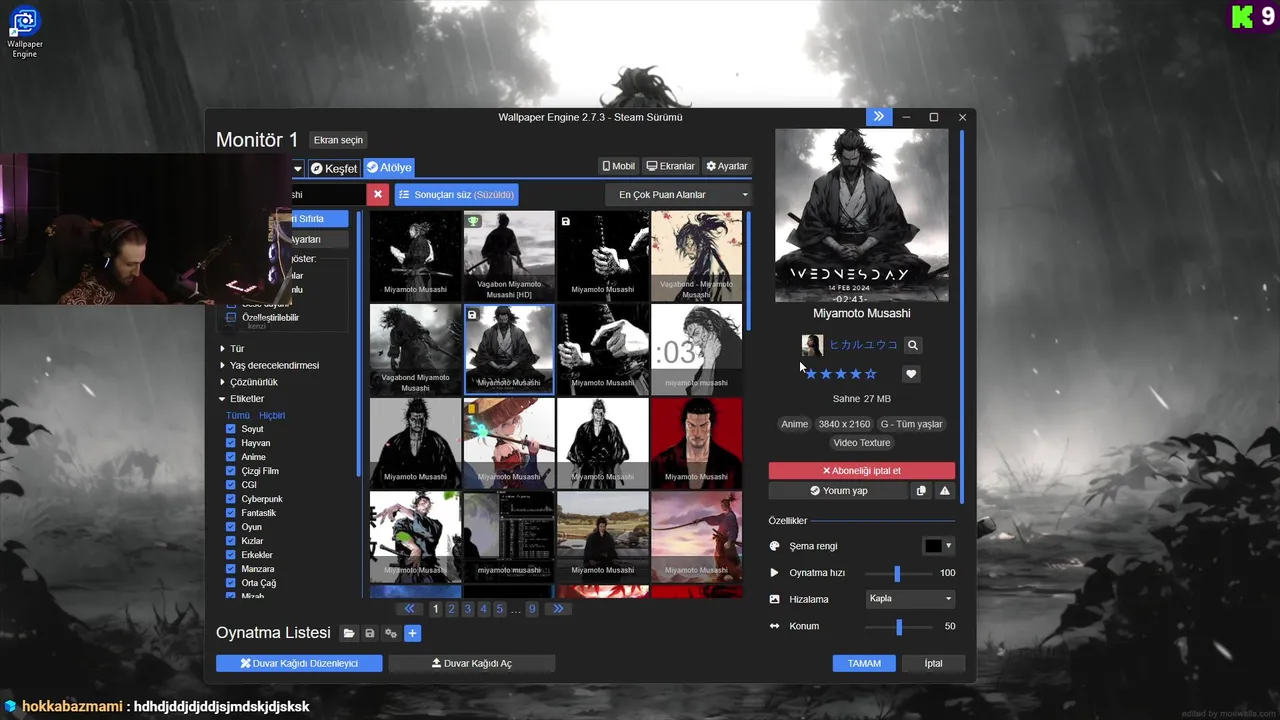Deselect all tags with Hiçbiri link
The image size is (1280, 720).
[272, 415]
